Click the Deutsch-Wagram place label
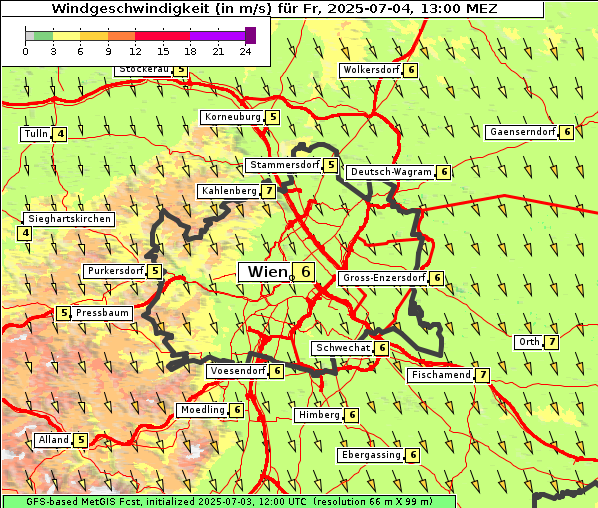598x508 pixels. tap(391, 172)
